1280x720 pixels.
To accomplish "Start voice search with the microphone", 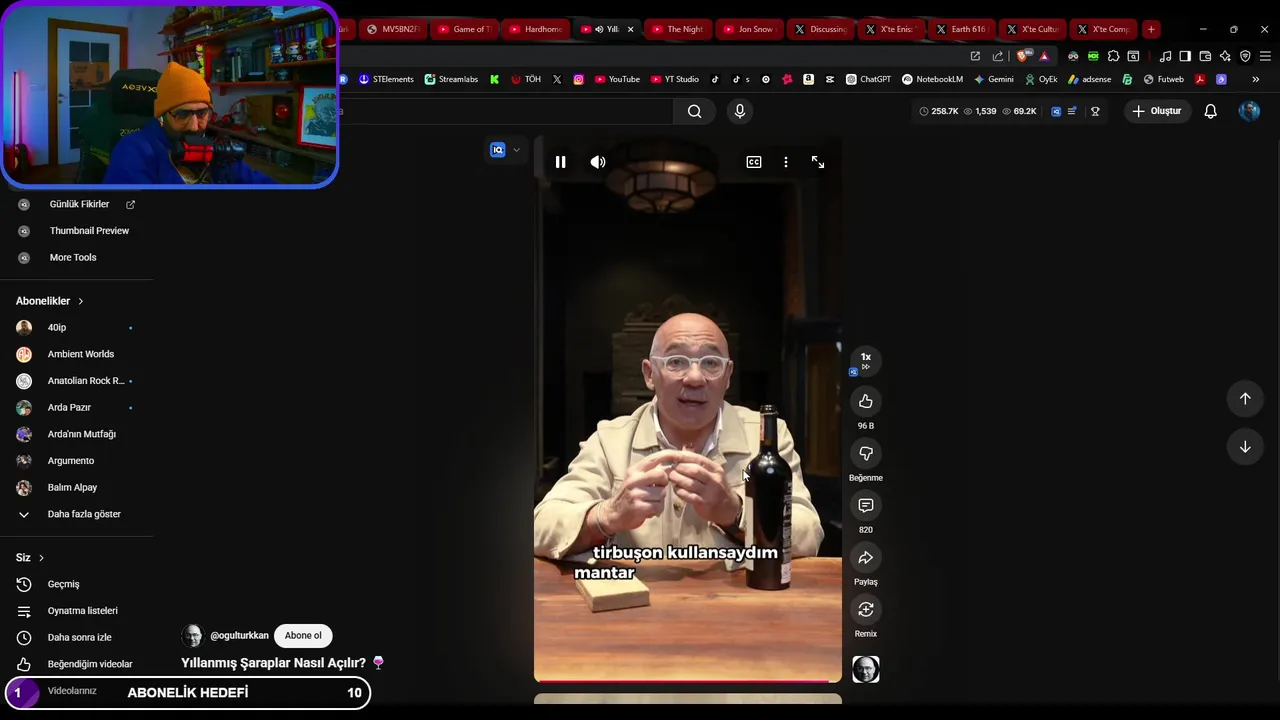I will coord(740,111).
